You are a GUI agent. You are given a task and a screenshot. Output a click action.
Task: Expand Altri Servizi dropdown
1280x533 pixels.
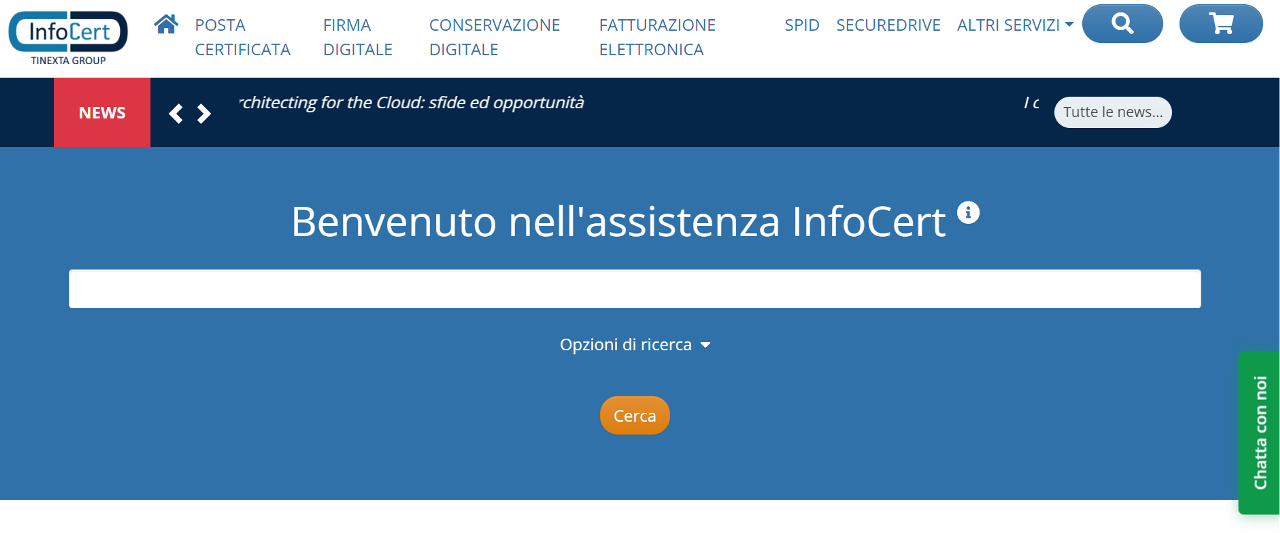pos(1015,25)
